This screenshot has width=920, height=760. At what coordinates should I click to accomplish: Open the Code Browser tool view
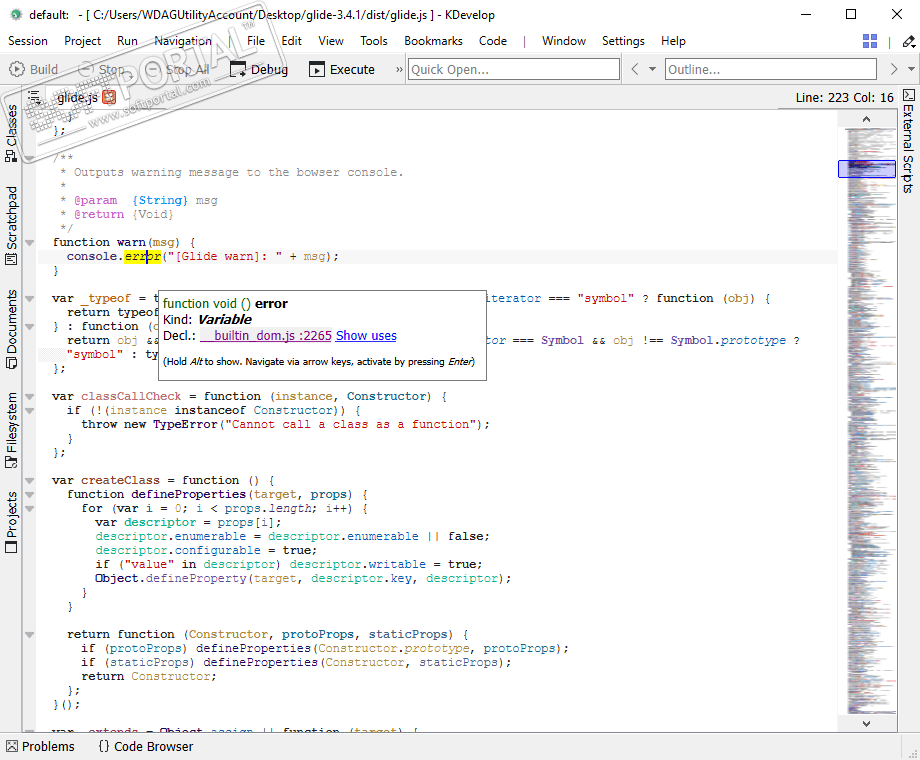pyautogui.click(x=145, y=746)
